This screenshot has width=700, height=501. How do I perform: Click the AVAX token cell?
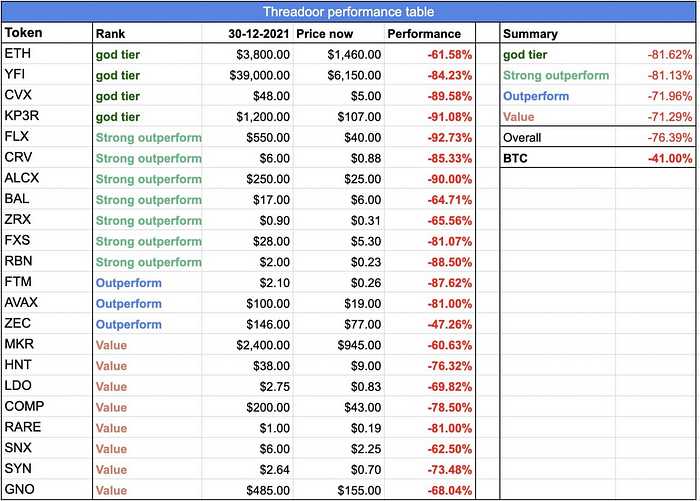[47, 303]
